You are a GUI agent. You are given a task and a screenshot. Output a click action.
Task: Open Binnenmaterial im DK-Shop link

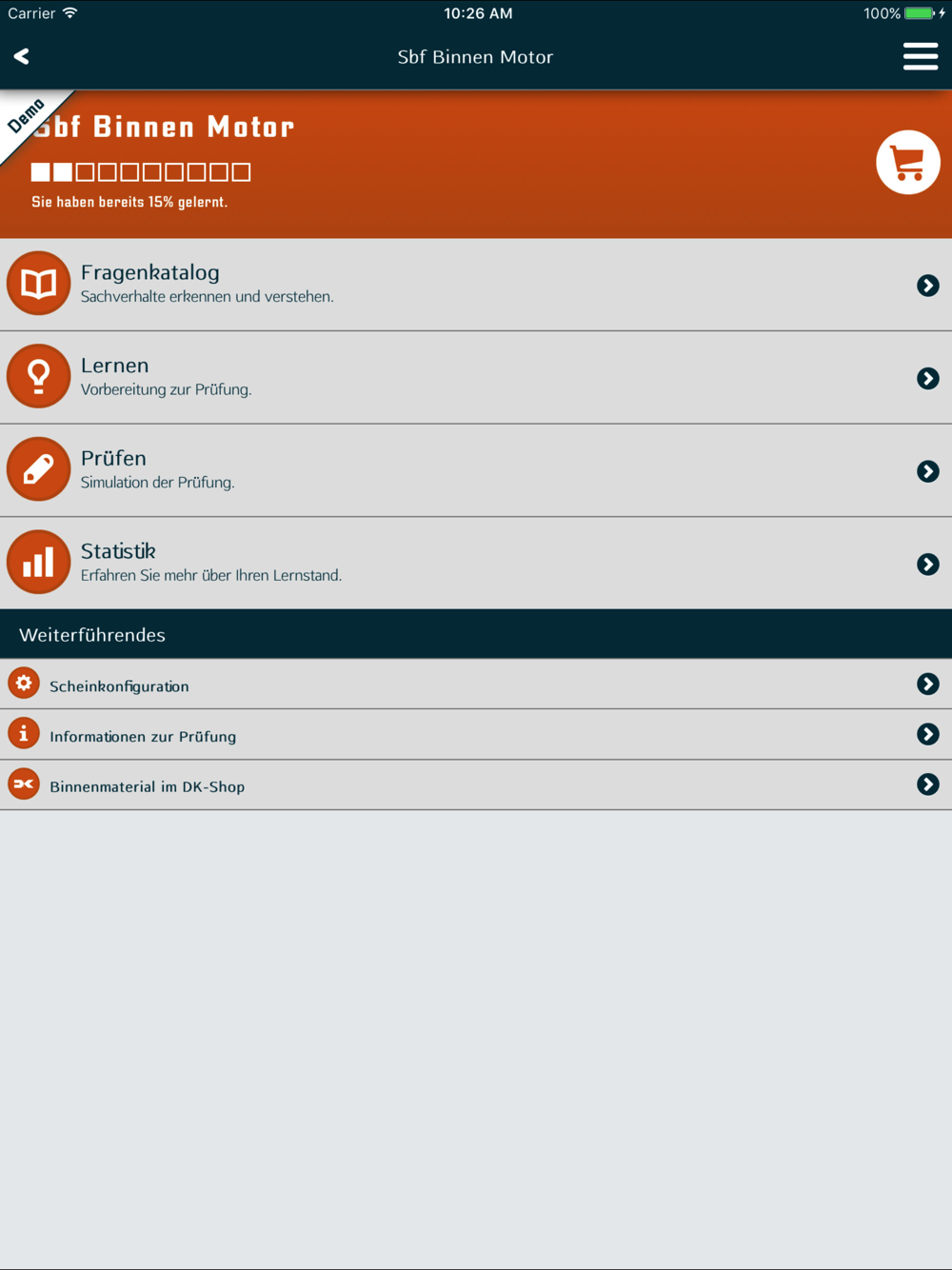476,785
